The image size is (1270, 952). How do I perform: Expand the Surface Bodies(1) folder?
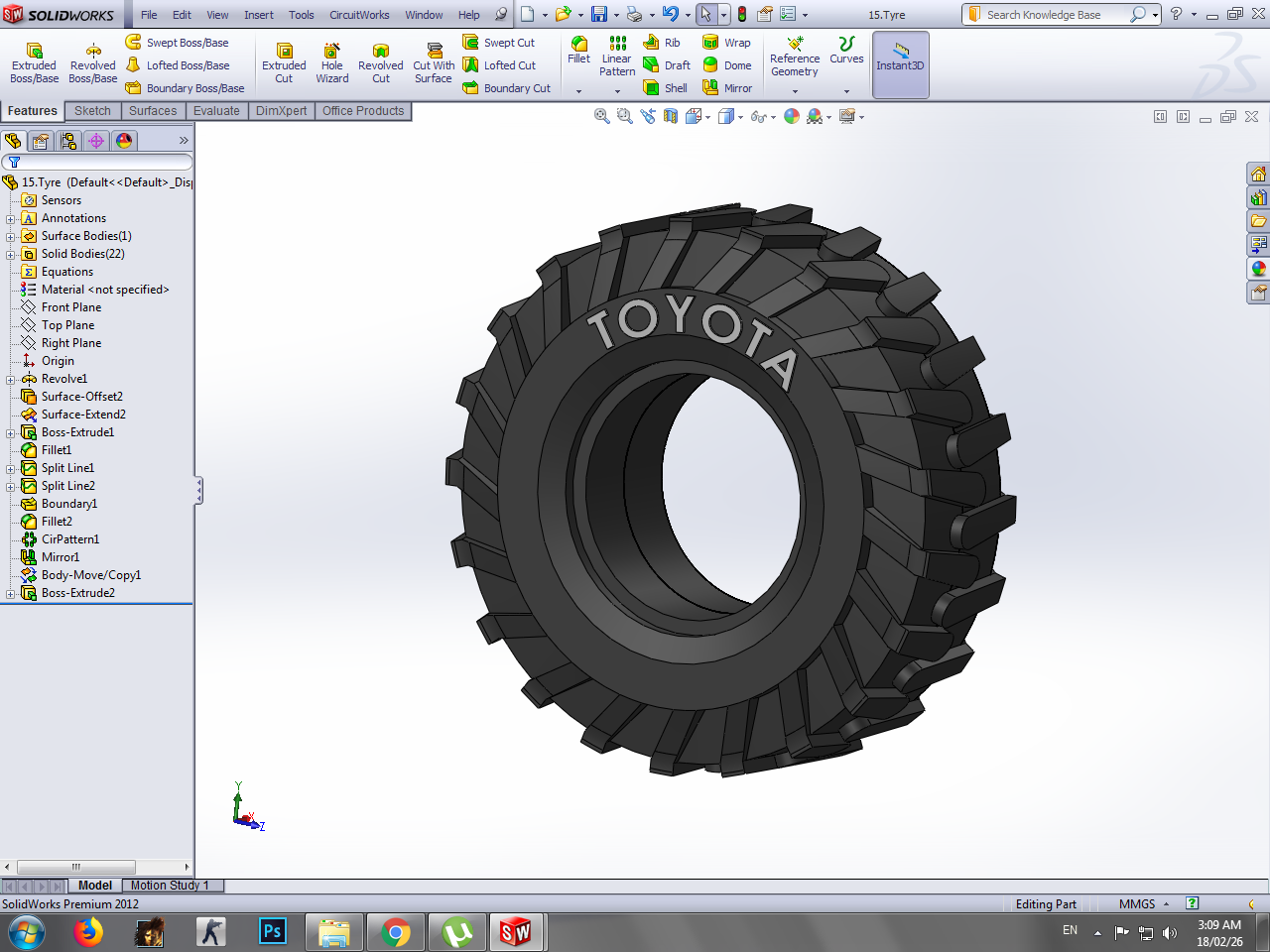(11, 236)
